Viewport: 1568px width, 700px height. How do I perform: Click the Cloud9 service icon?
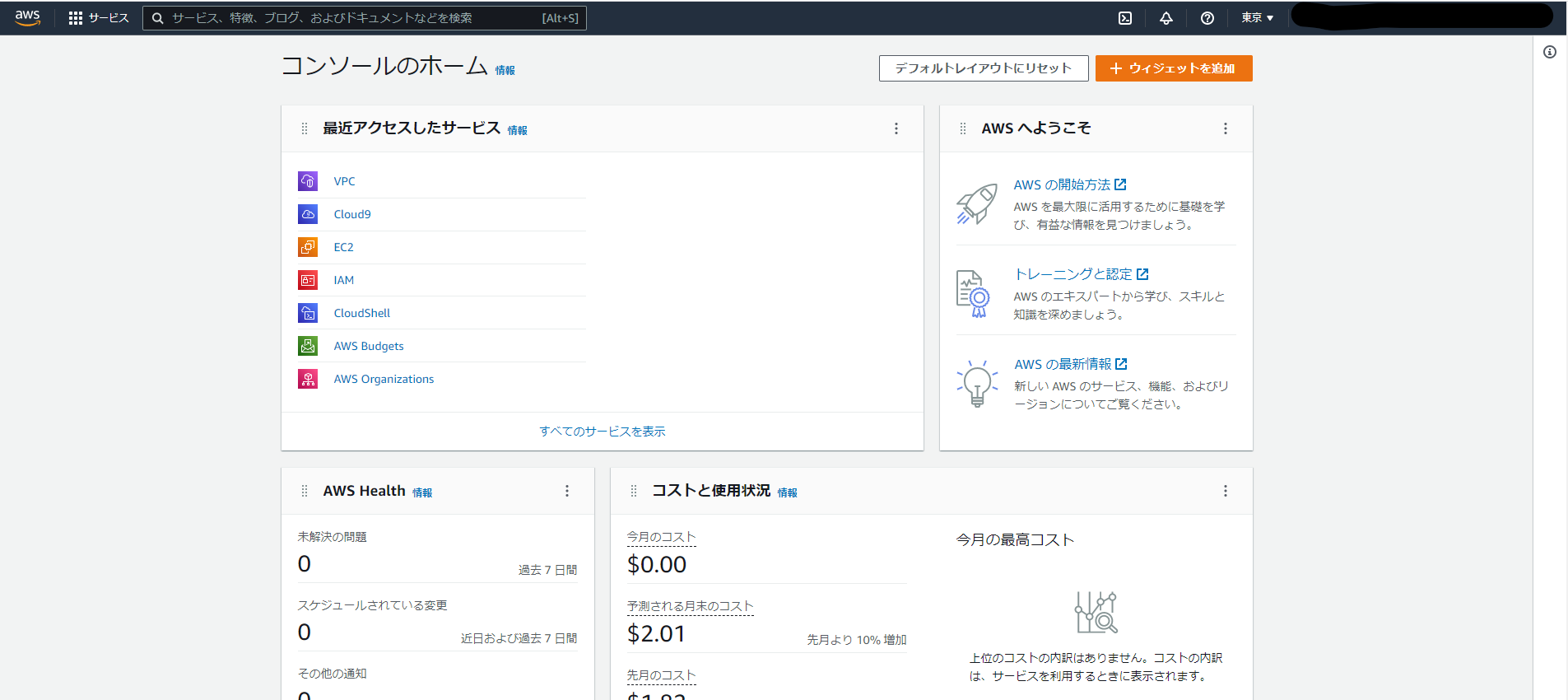point(308,214)
